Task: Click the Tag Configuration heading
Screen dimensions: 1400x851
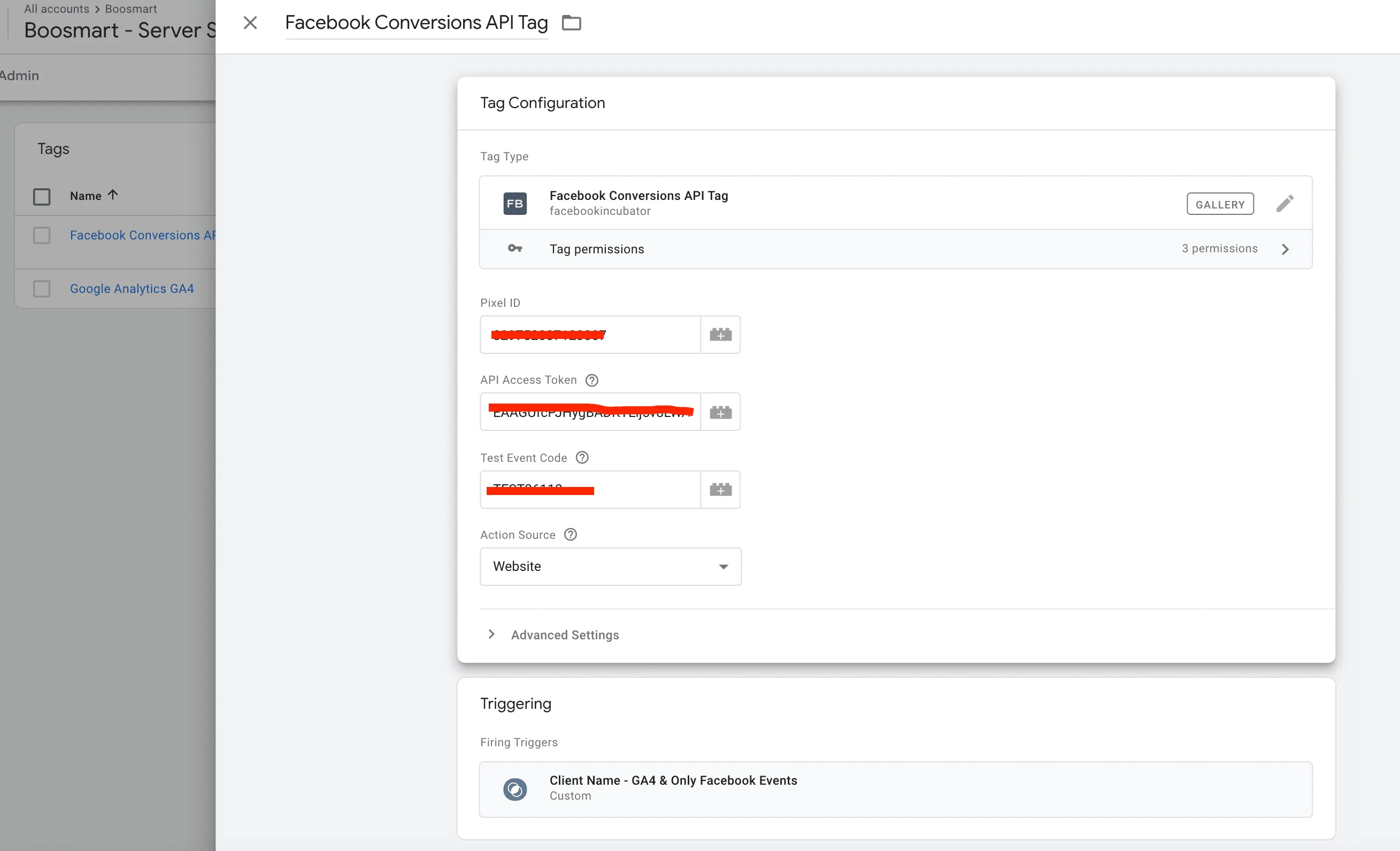Action: click(x=542, y=103)
